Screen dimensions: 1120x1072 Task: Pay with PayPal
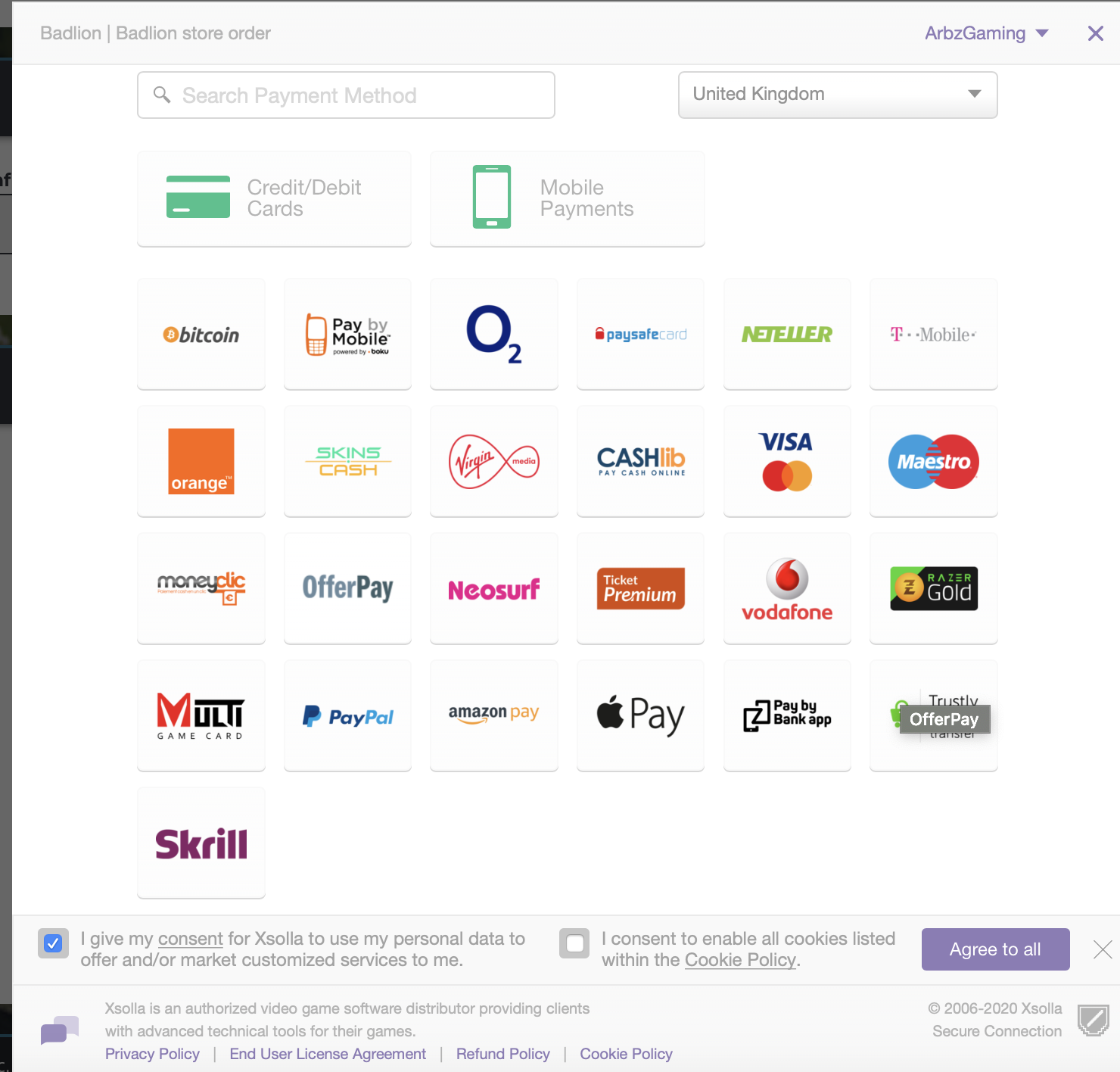pyautogui.click(x=347, y=715)
